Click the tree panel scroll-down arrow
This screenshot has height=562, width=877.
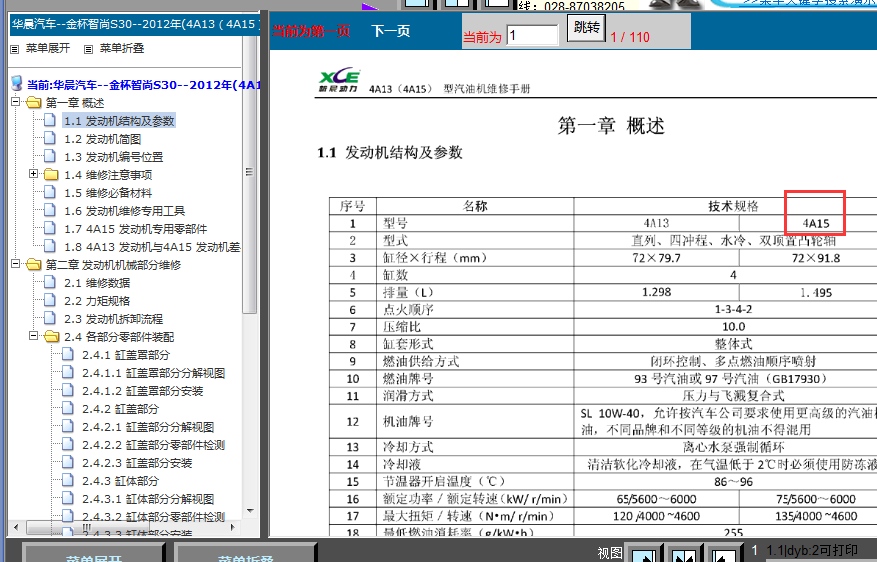[250, 511]
